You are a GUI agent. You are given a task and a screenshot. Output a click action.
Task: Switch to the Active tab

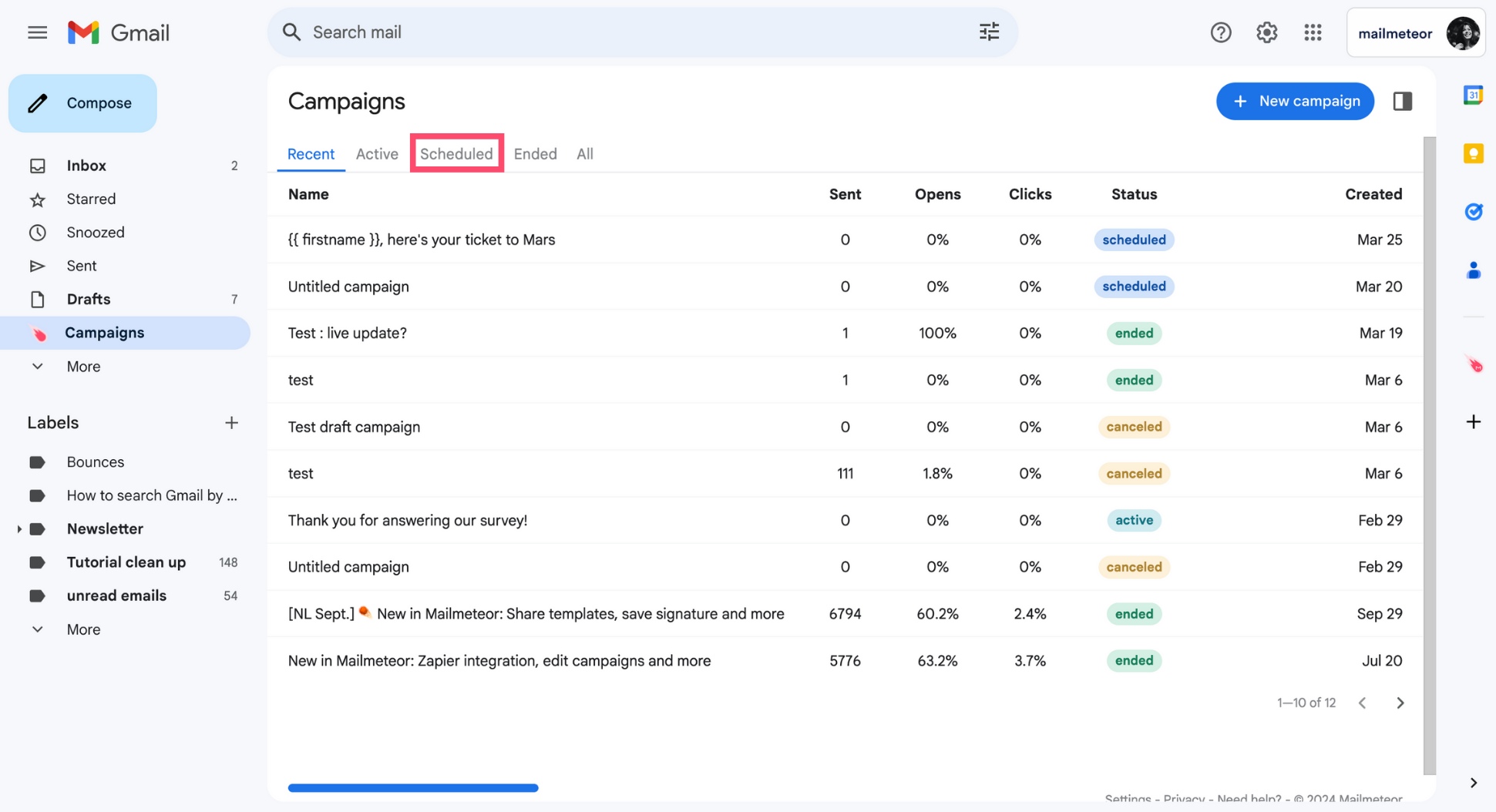377,154
